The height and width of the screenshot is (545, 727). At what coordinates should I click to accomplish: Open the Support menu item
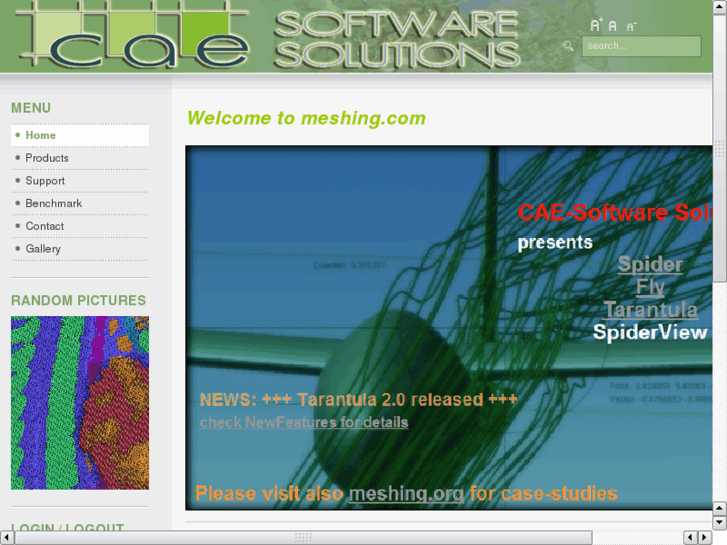point(80,181)
